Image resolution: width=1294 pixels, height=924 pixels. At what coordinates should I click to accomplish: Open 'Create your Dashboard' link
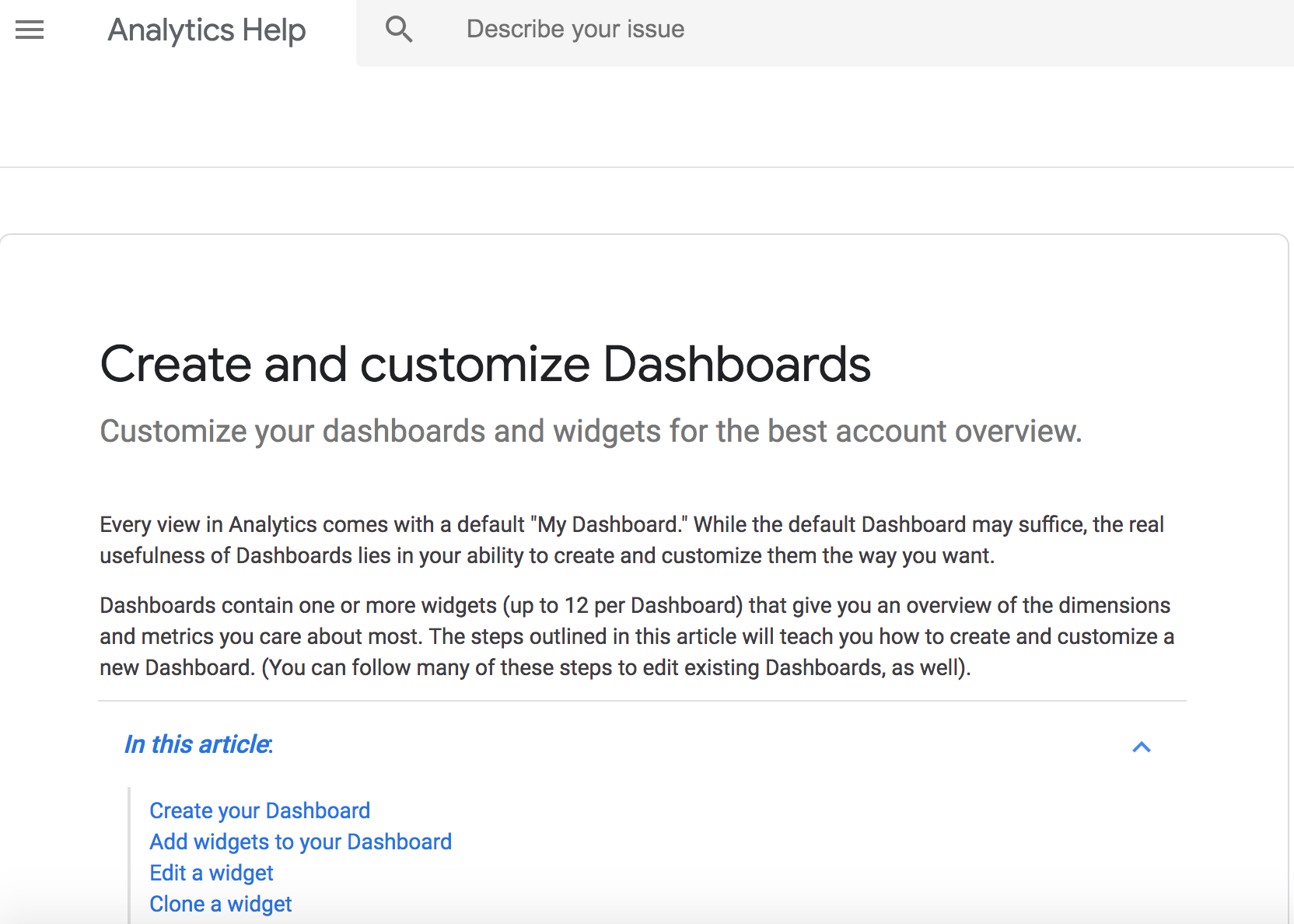[x=260, y=810]
